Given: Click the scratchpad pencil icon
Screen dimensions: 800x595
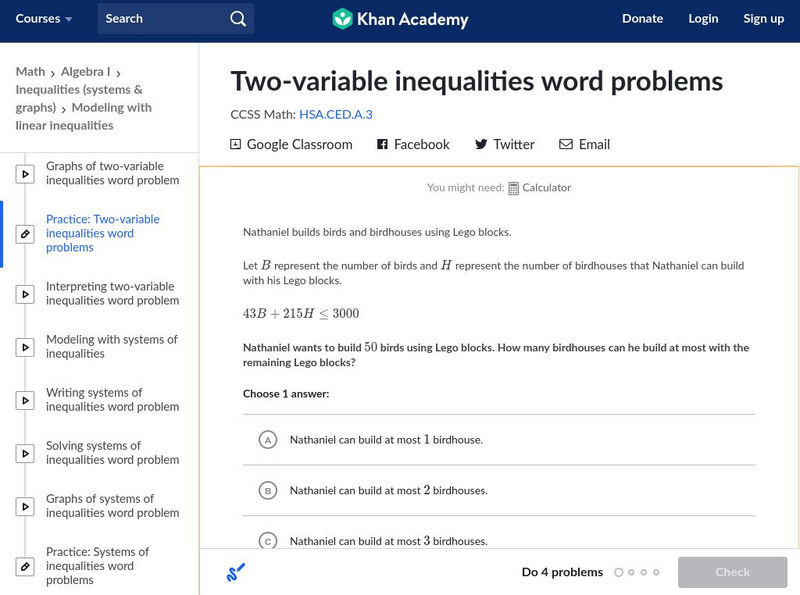Looking at the screenshot, I should pyautogui.click(x=236, y=573).
